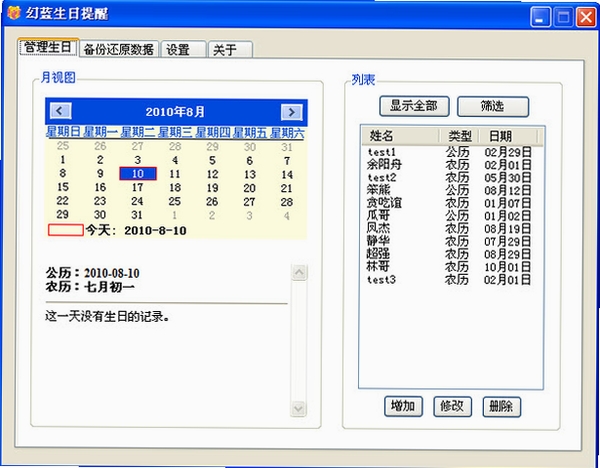Click 增加 to add a birthday
The image size is (600, 468).
coord(403,406)
